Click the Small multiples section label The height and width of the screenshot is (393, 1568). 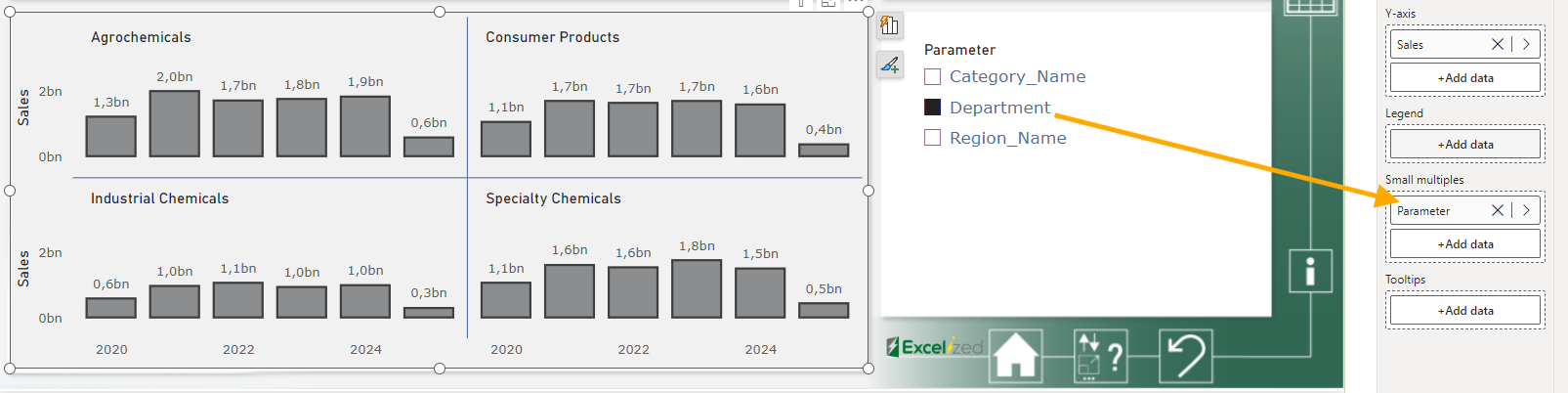click(1424, 180)
